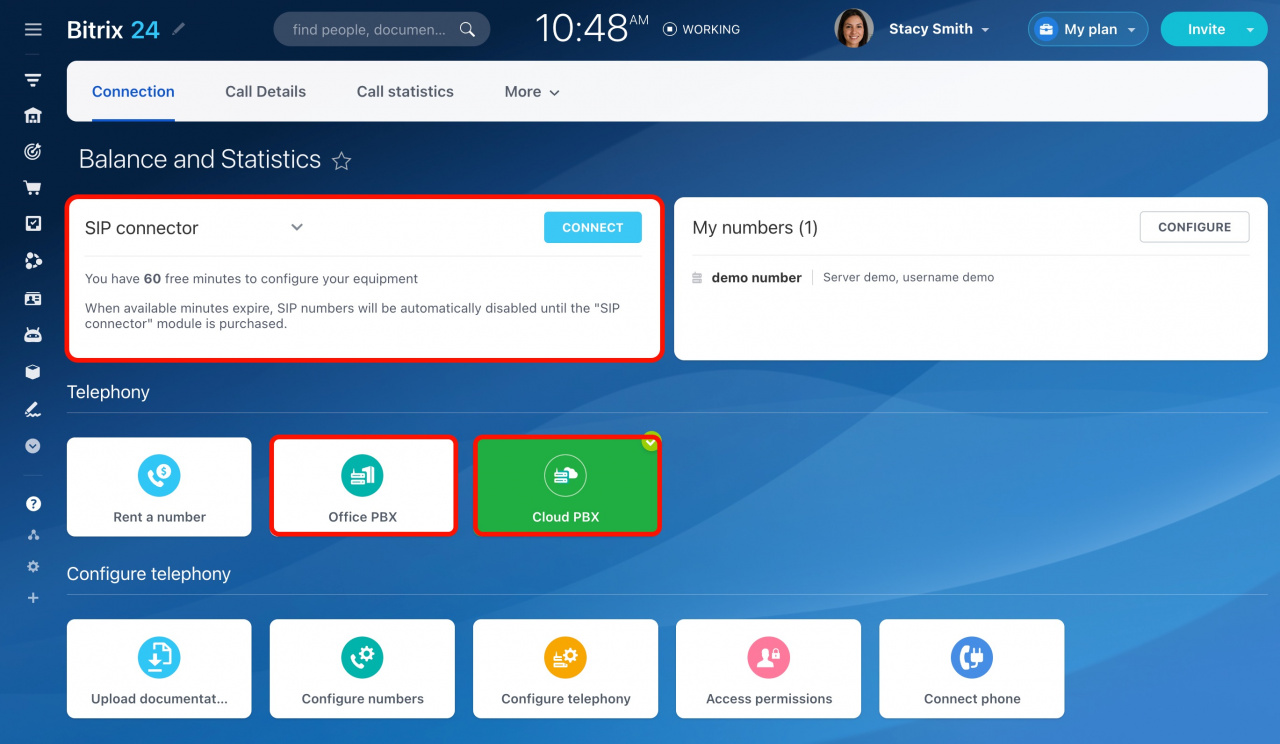Open Help with the question mark icon
1280x744 pixels.
click(x=32, y=503)
